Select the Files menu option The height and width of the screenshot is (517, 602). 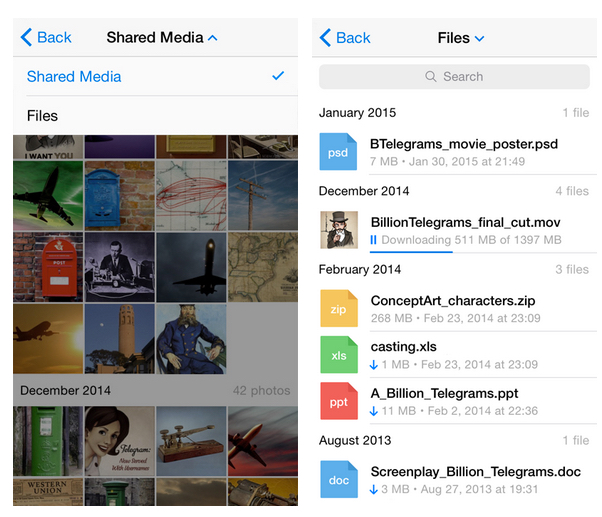point(155,116)
